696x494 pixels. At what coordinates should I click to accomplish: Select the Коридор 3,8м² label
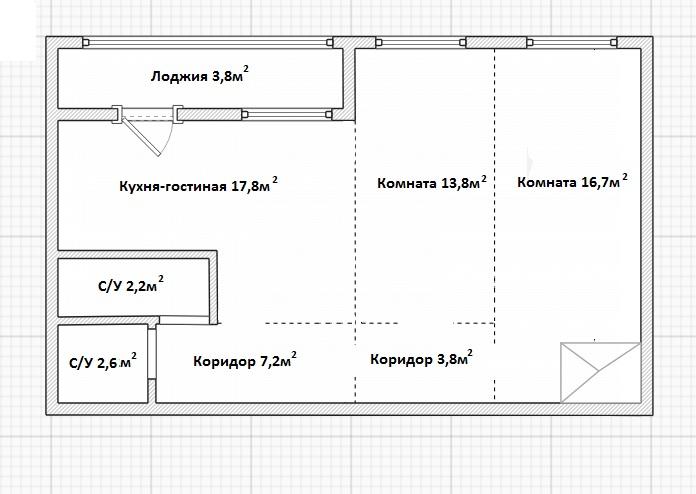[420, 360]
